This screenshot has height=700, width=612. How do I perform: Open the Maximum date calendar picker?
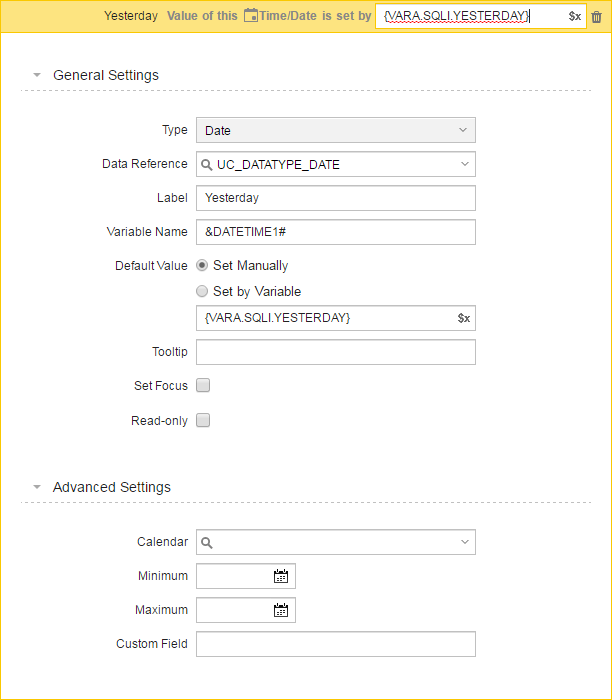[281, 610]
